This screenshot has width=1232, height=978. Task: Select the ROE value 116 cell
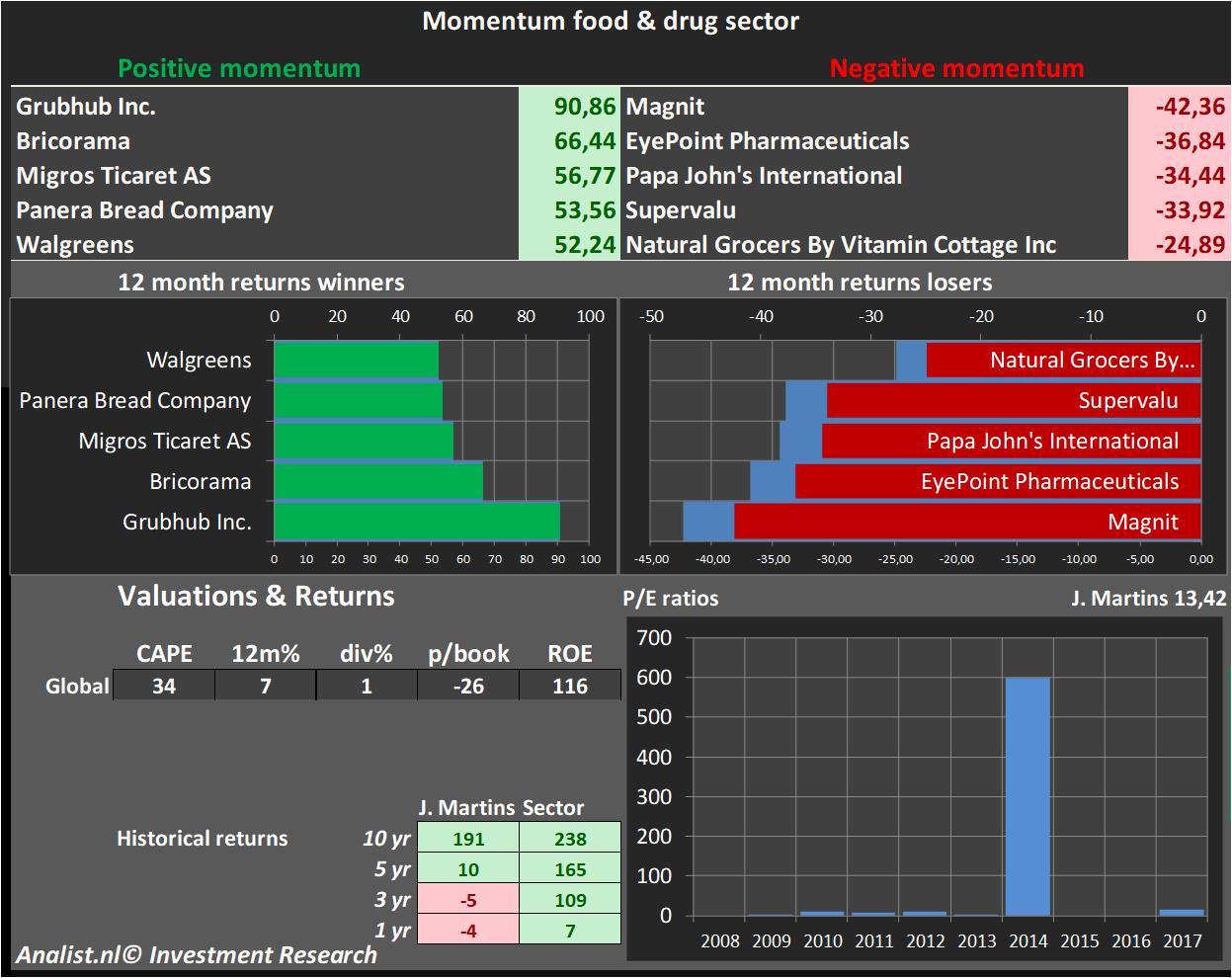pos(570,686)
